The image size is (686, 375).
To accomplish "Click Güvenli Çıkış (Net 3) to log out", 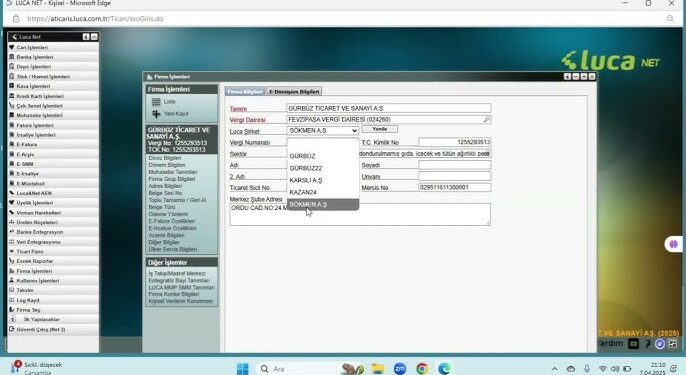I will click(x=53, y=329).
